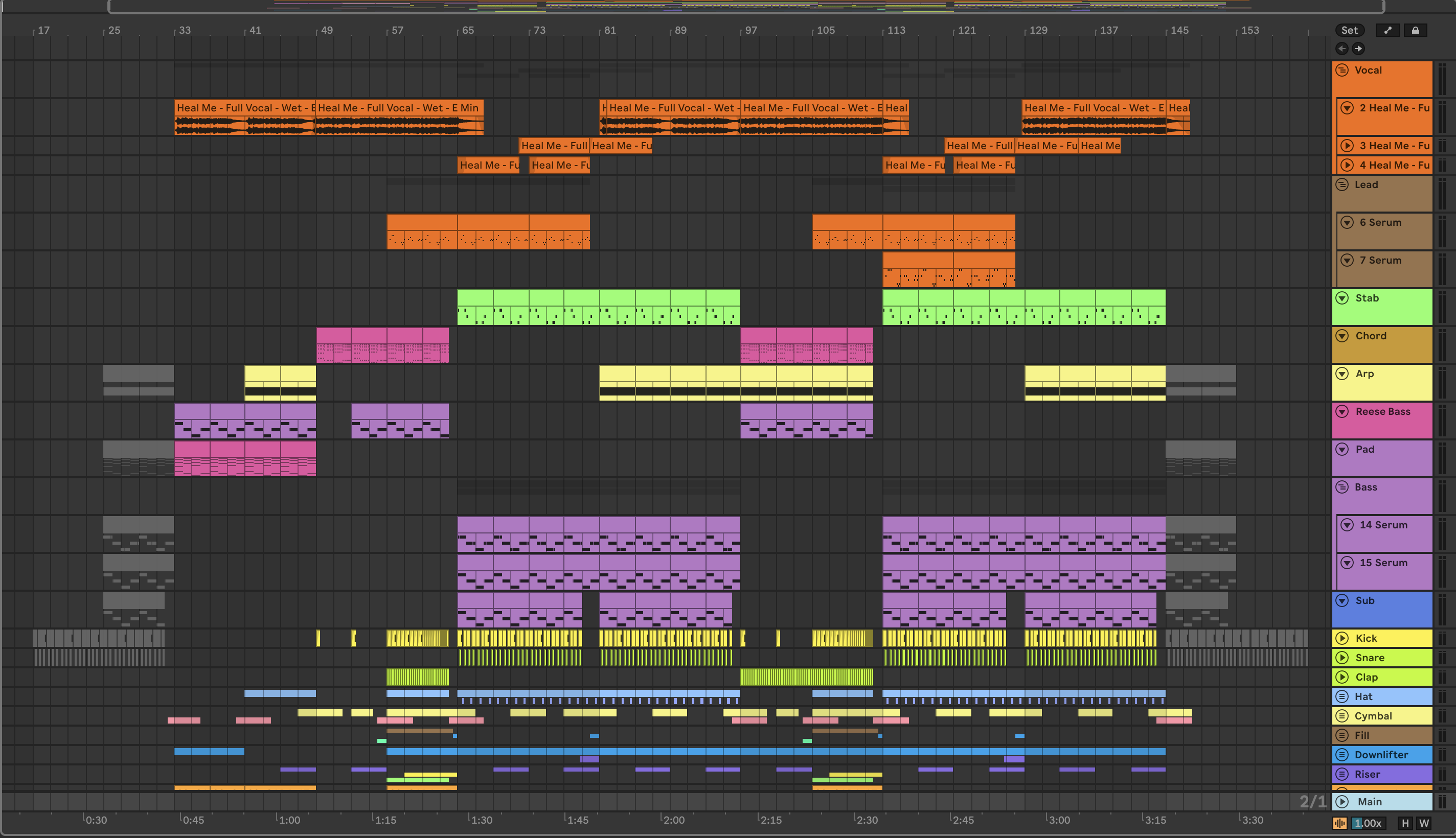
Task: Collapse the 2 Heal Me track
Action: [1347, 108]
